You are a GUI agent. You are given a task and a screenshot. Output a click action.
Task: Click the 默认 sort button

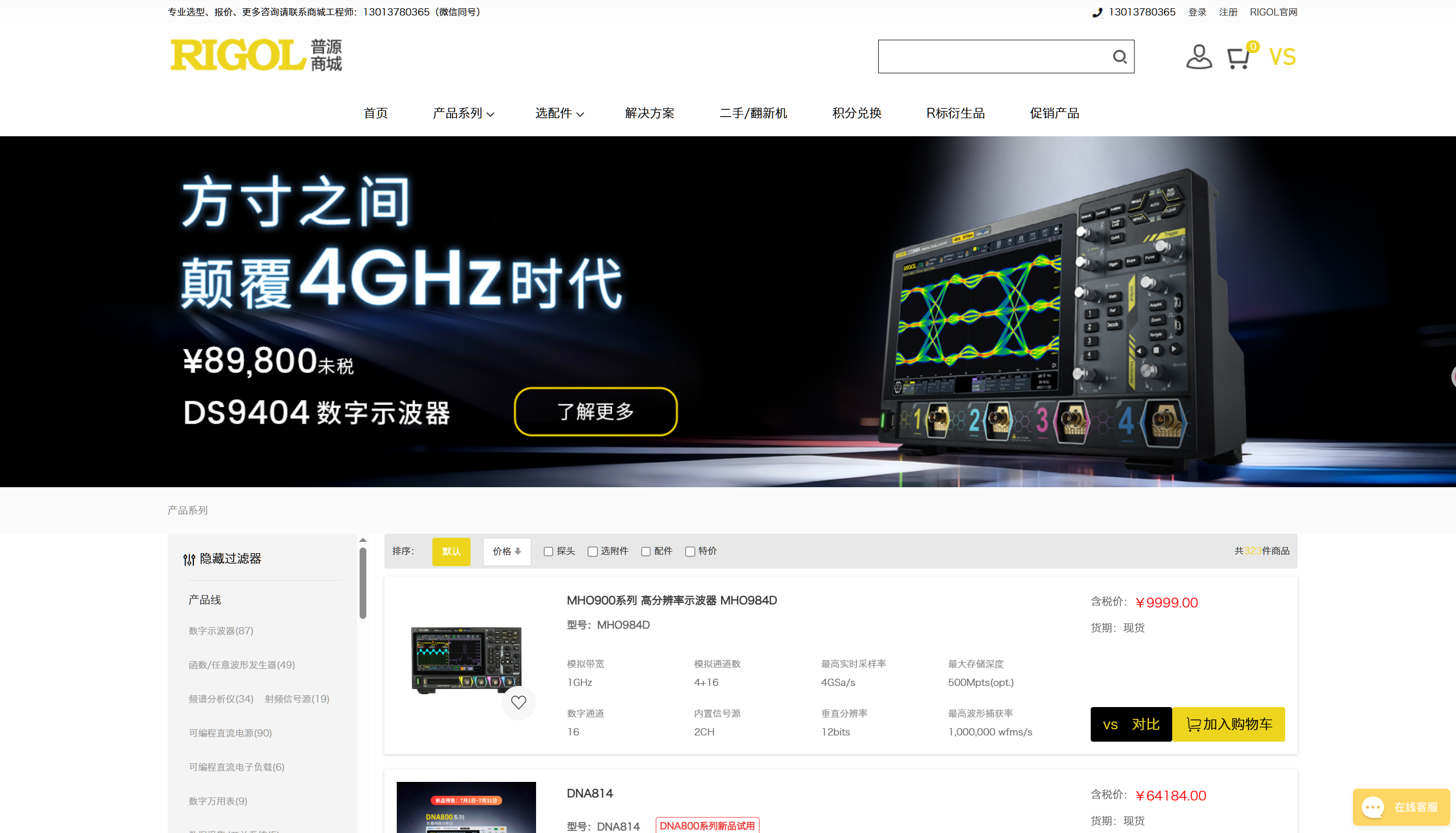[x=451, y=552]
